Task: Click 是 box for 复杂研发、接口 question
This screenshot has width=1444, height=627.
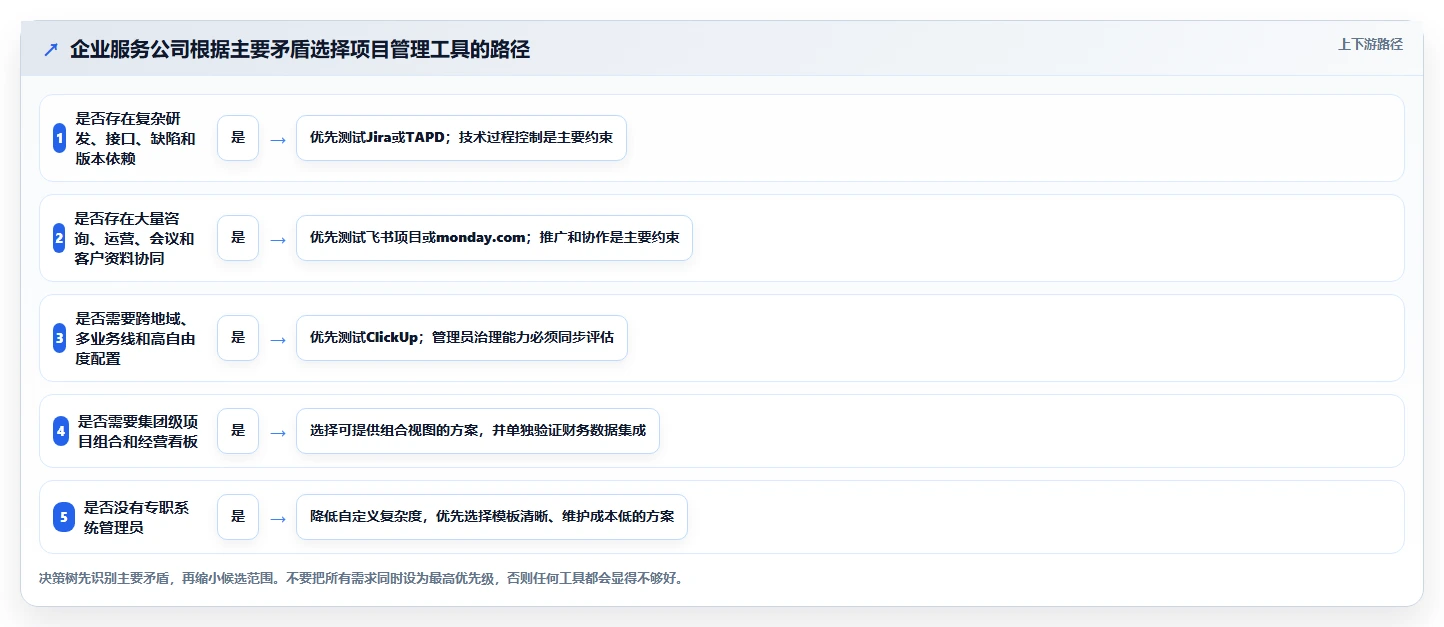Action: pos(238,138)
